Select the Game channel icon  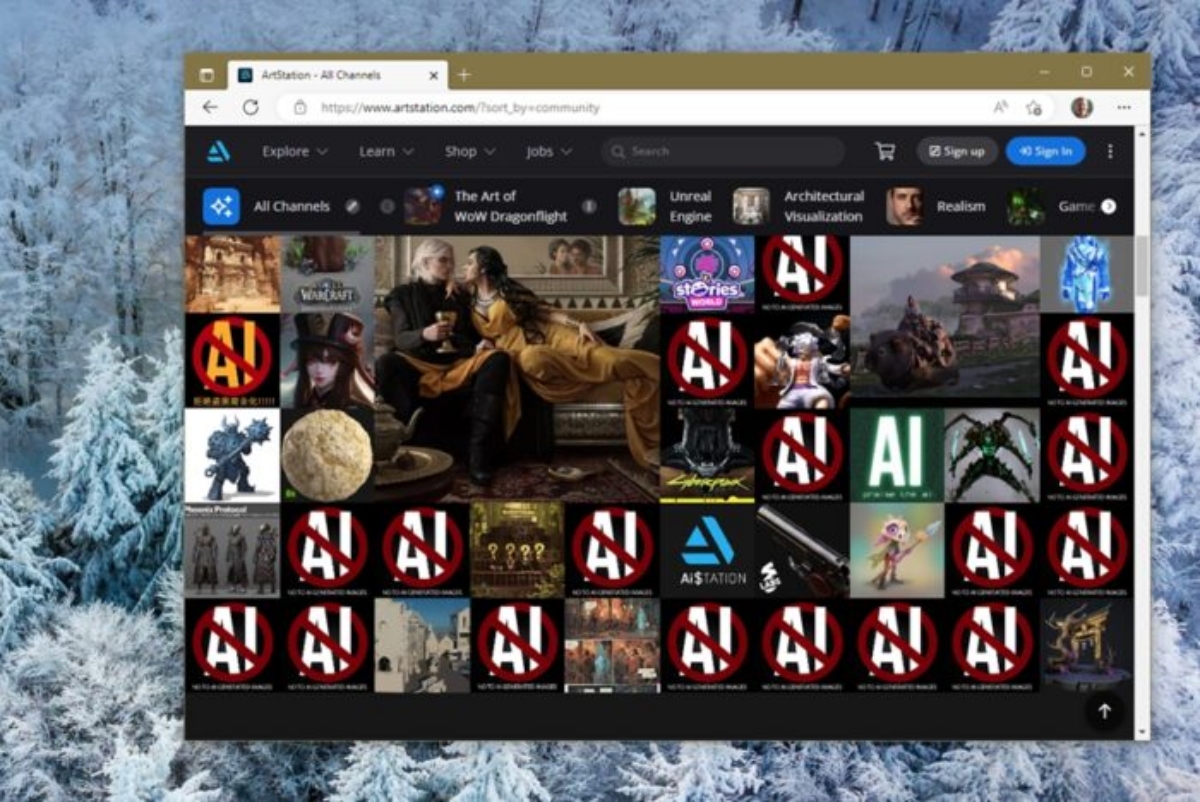pos(1025,206)
